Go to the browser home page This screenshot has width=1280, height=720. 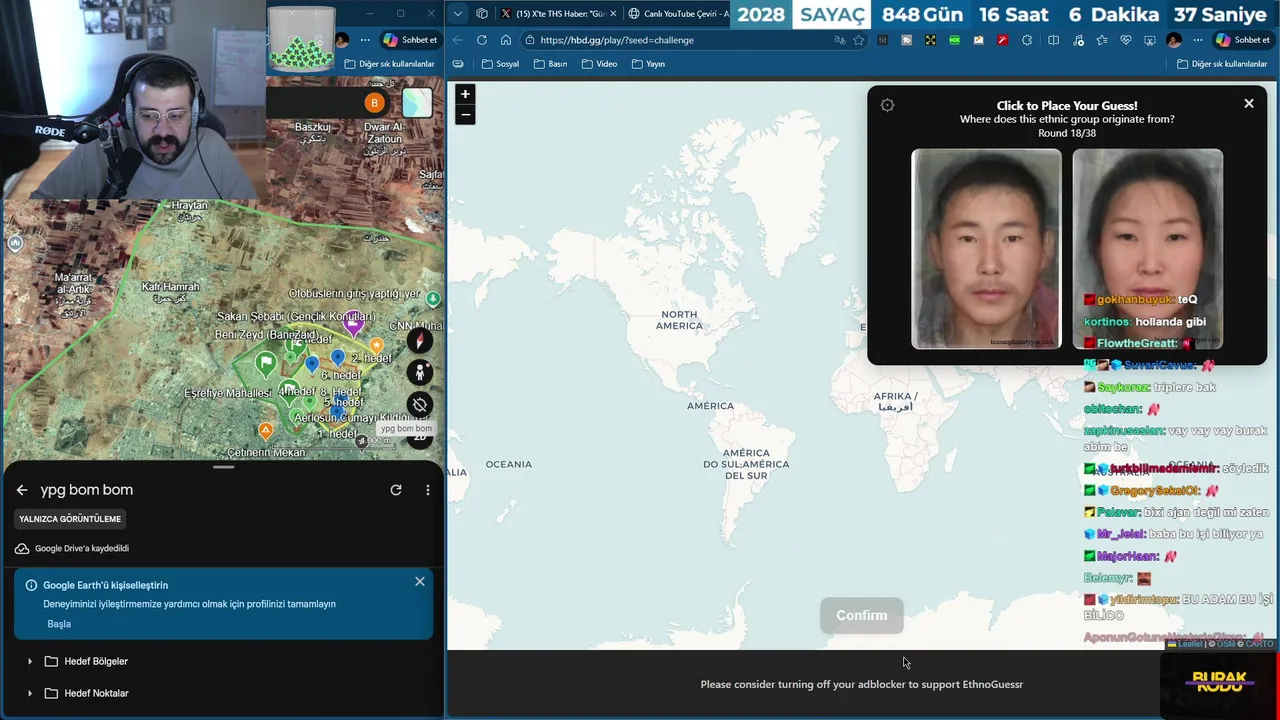click(x=506, y=40)
